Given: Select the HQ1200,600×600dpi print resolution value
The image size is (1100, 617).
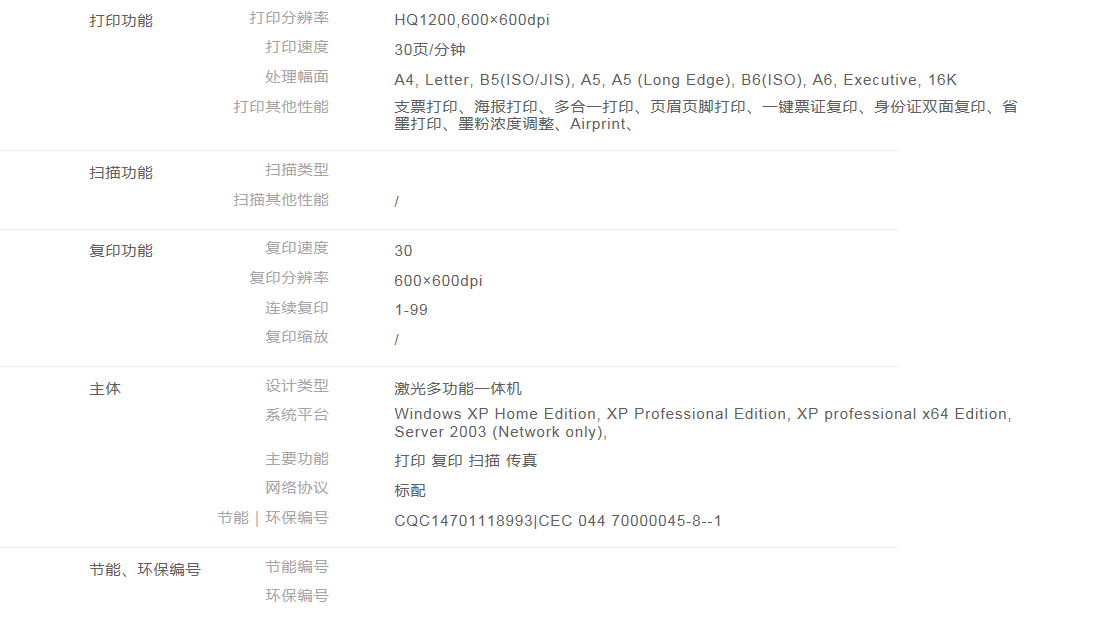Looking at the screenshot, I should coord(471,20).
